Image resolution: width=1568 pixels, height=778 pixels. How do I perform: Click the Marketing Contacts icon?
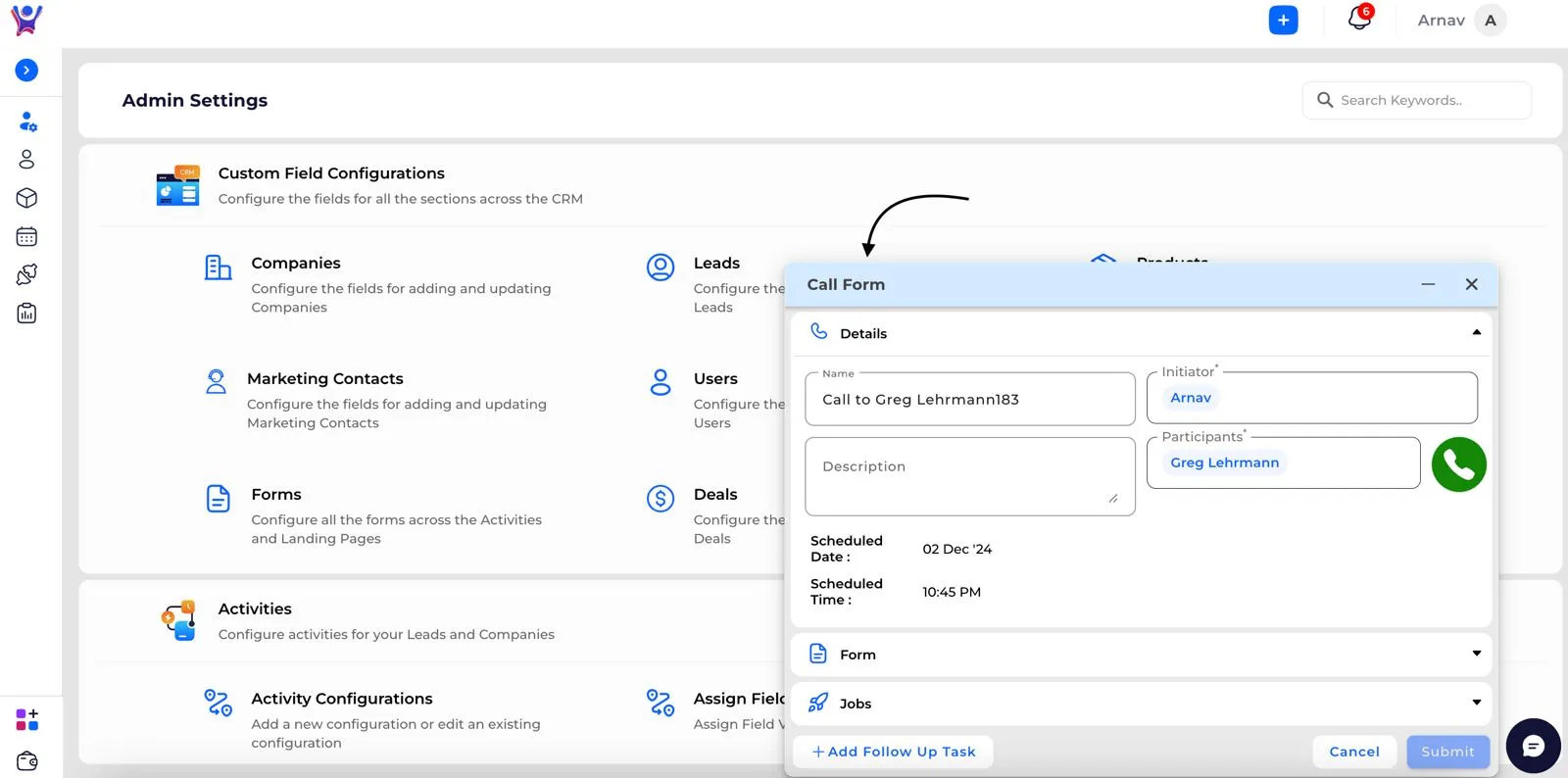[x=216, y=381]
